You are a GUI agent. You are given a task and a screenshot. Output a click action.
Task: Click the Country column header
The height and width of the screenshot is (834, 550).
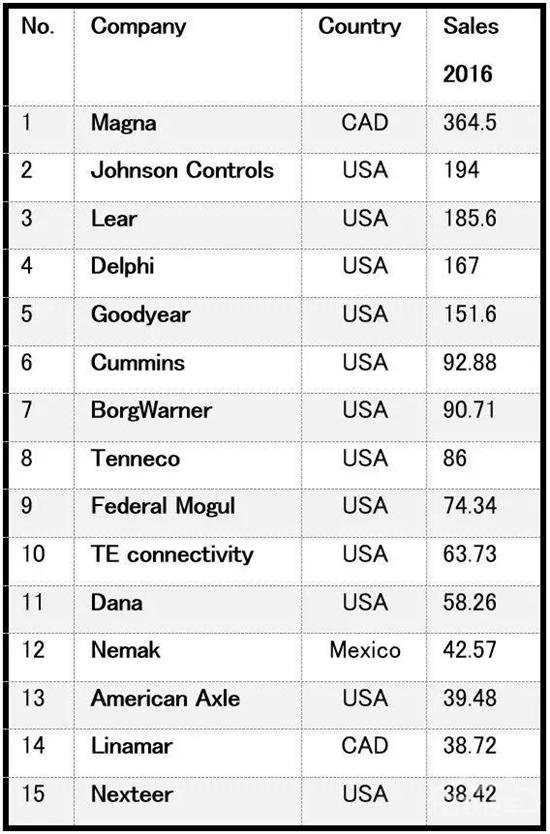pos(360,26)
